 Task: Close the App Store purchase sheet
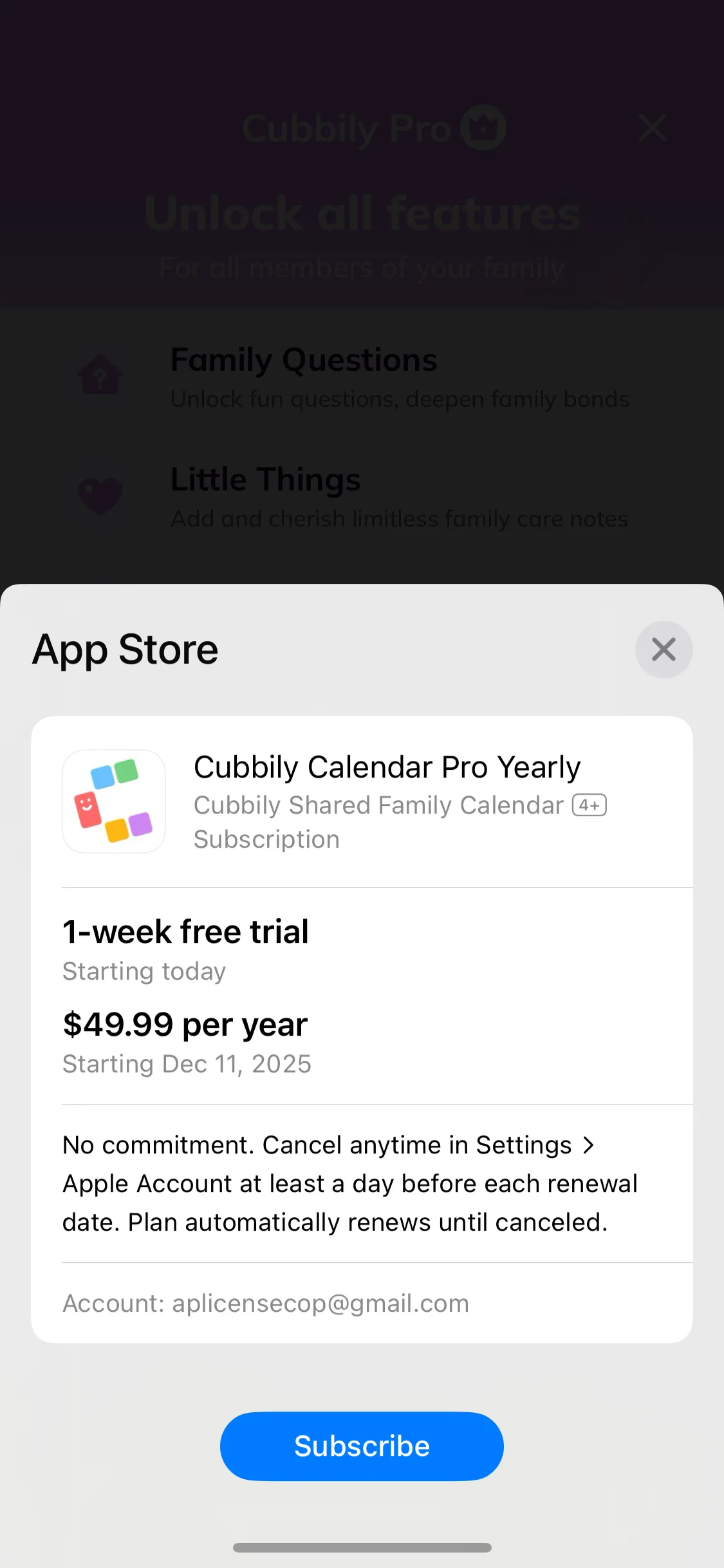pyautogui.click(x=664, y=649)
